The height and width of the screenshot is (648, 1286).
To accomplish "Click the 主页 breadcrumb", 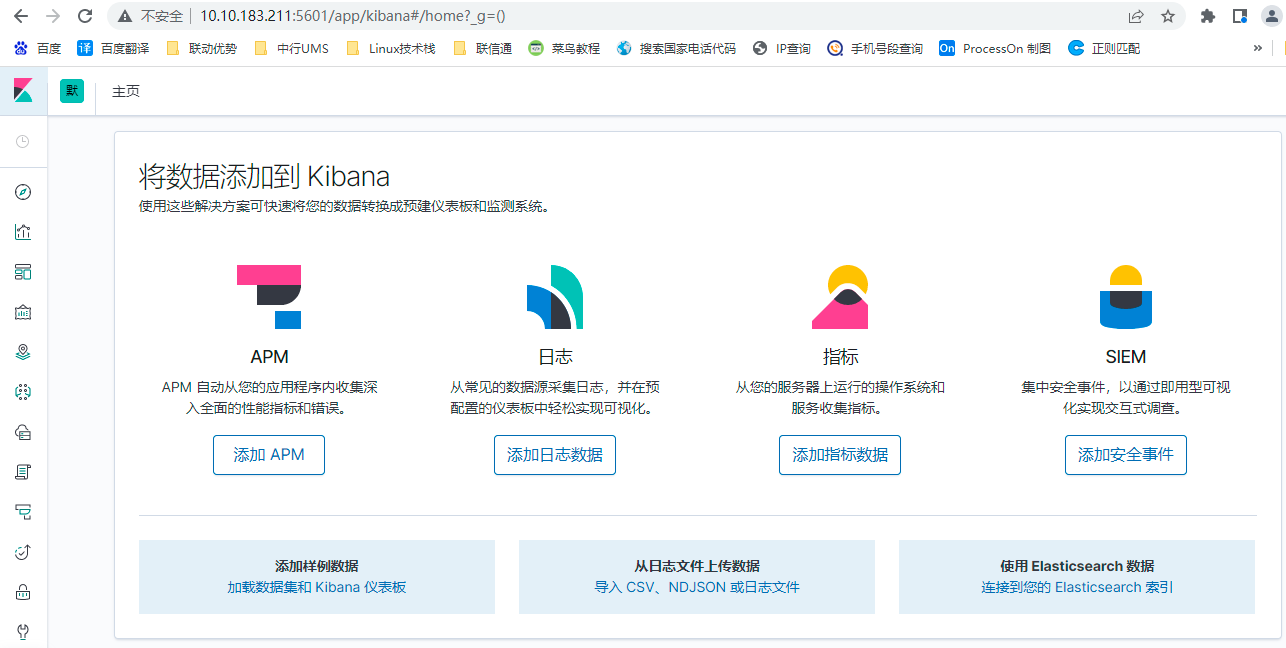I will pyautogui.click(x=126, y=91).
